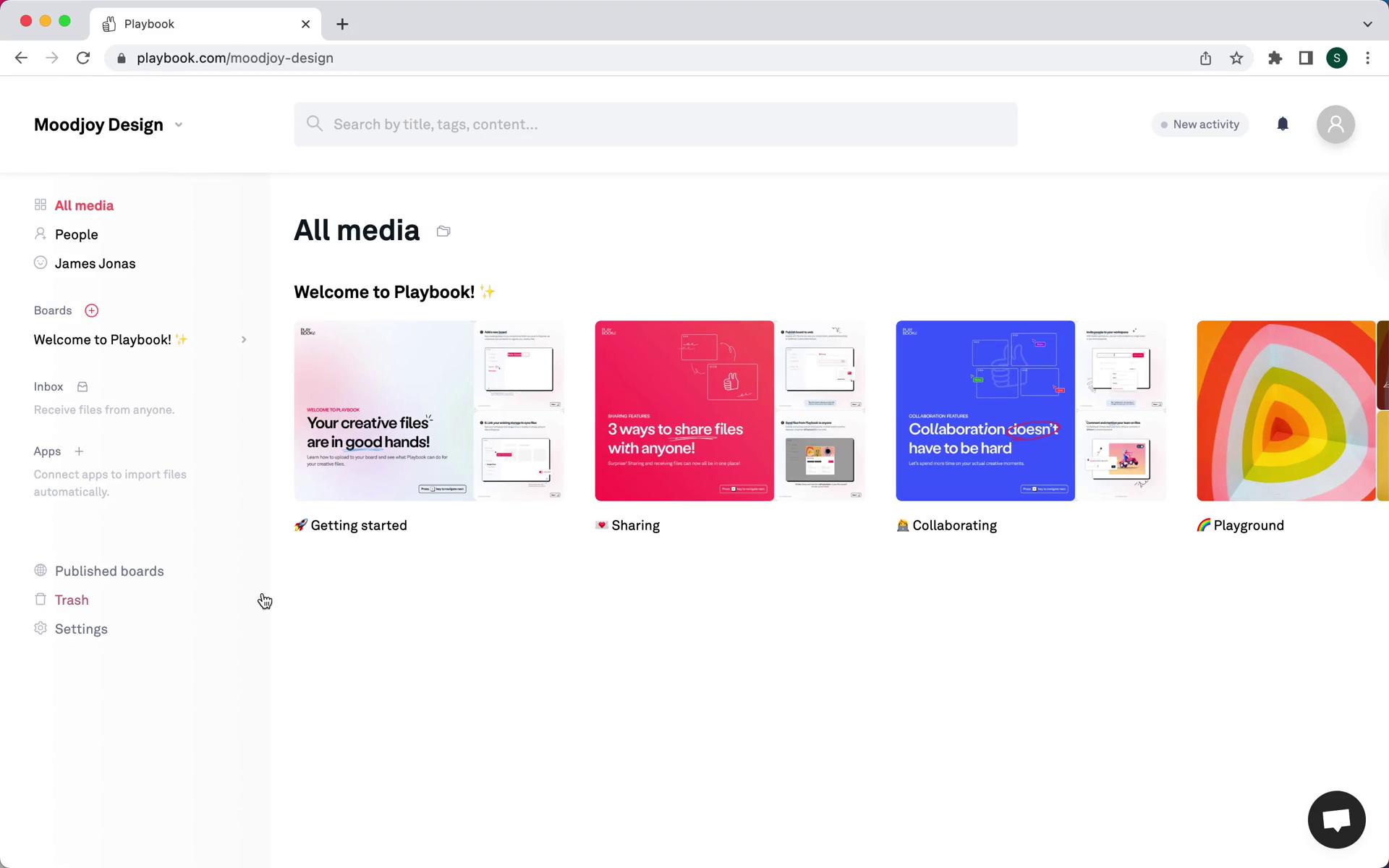Expand the Moodjoy Design workspace dropdown
The width and height of the screenshot is (1389, 868).
[179, 124]
